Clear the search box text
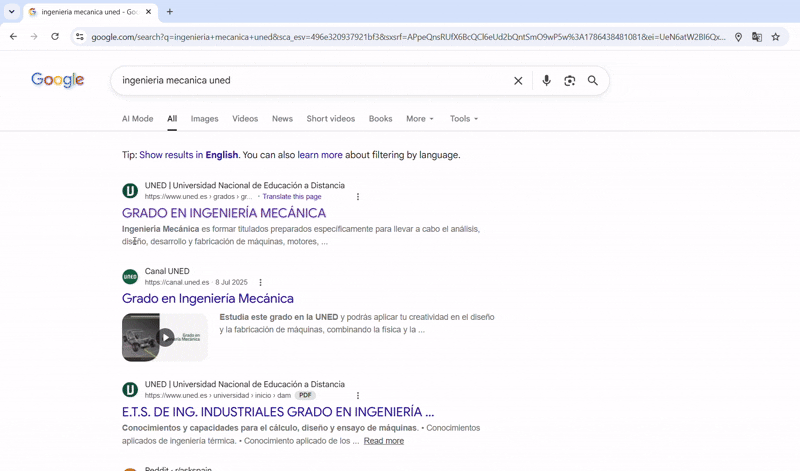The width and height of the screenshot is (800, 471). point(518,81)
